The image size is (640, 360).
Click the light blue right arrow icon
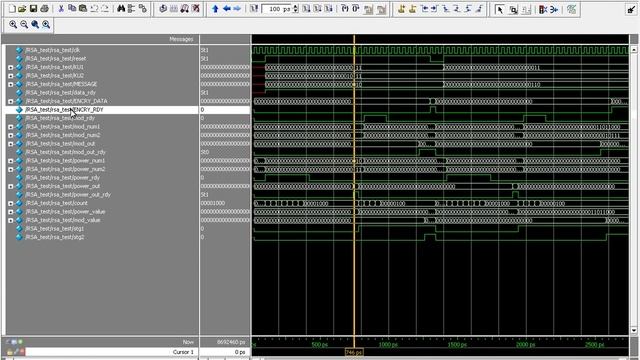pyautogui.click(x=237, y=9)
